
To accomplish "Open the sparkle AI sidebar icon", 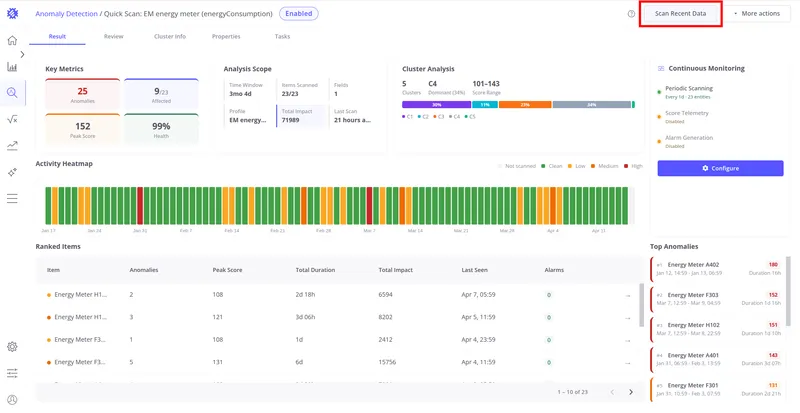I will [12, 173].
